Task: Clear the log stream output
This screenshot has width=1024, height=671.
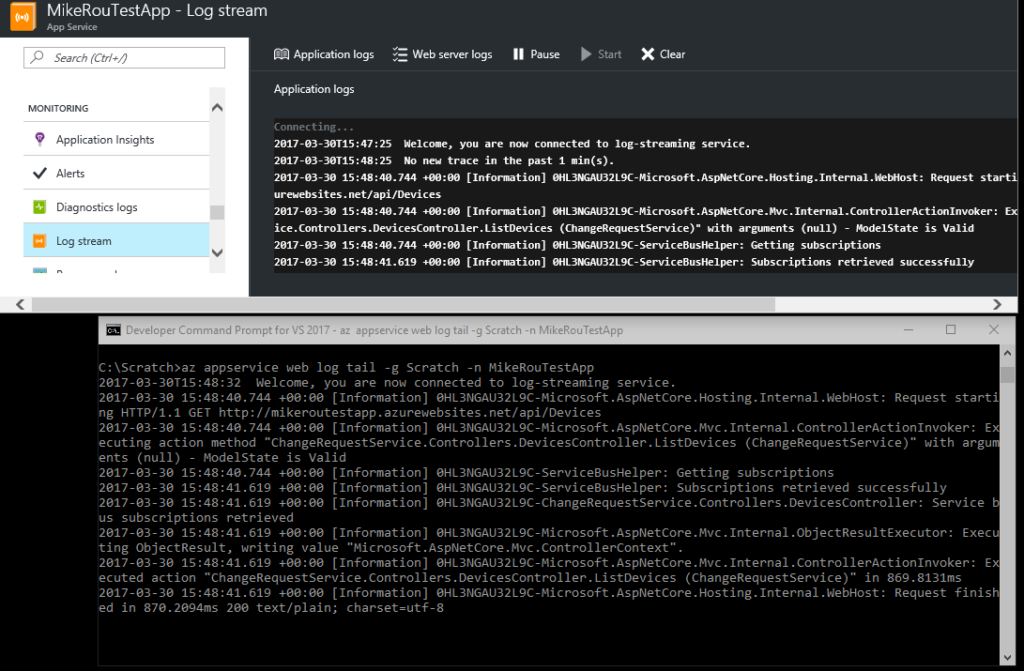Action: pyautogui.click(x=663, y=54)
